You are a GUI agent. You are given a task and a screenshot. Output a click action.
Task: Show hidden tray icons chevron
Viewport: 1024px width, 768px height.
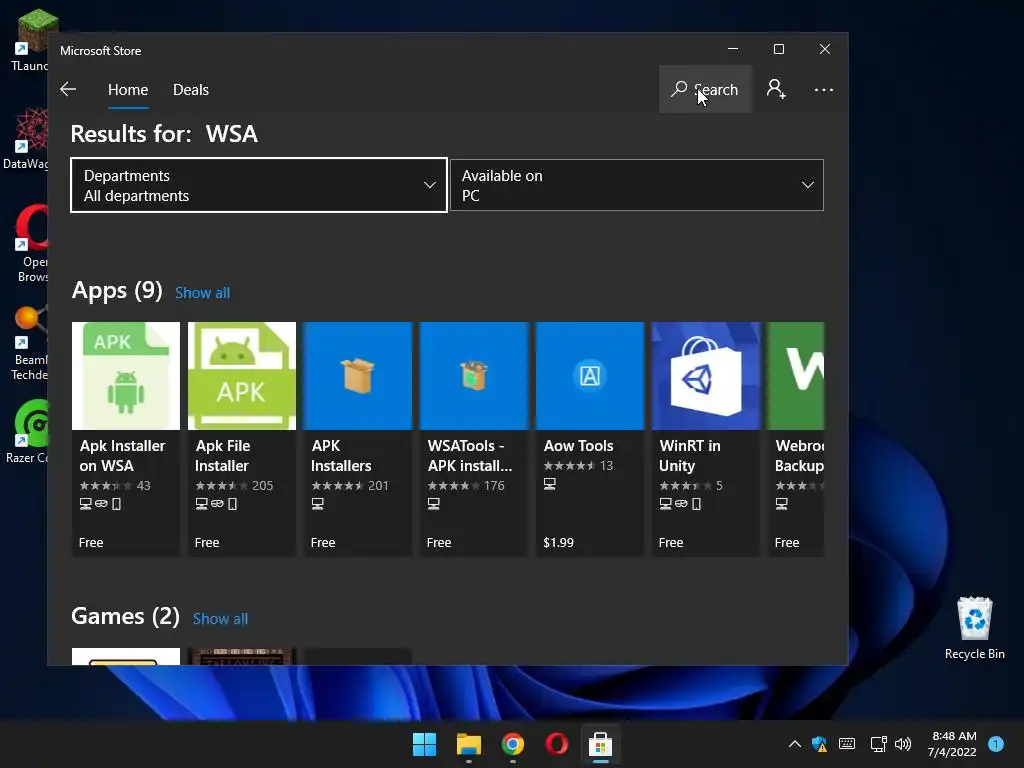(795, 744)
